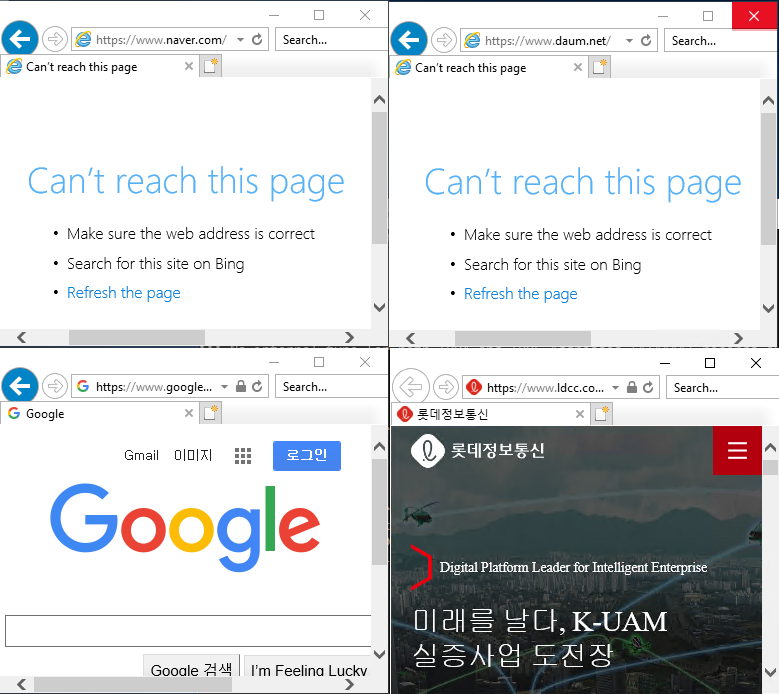This screenshot has width=779, height=694.
Task: Click the ldcc favicon in the address bar
Action: click(474, 387)
